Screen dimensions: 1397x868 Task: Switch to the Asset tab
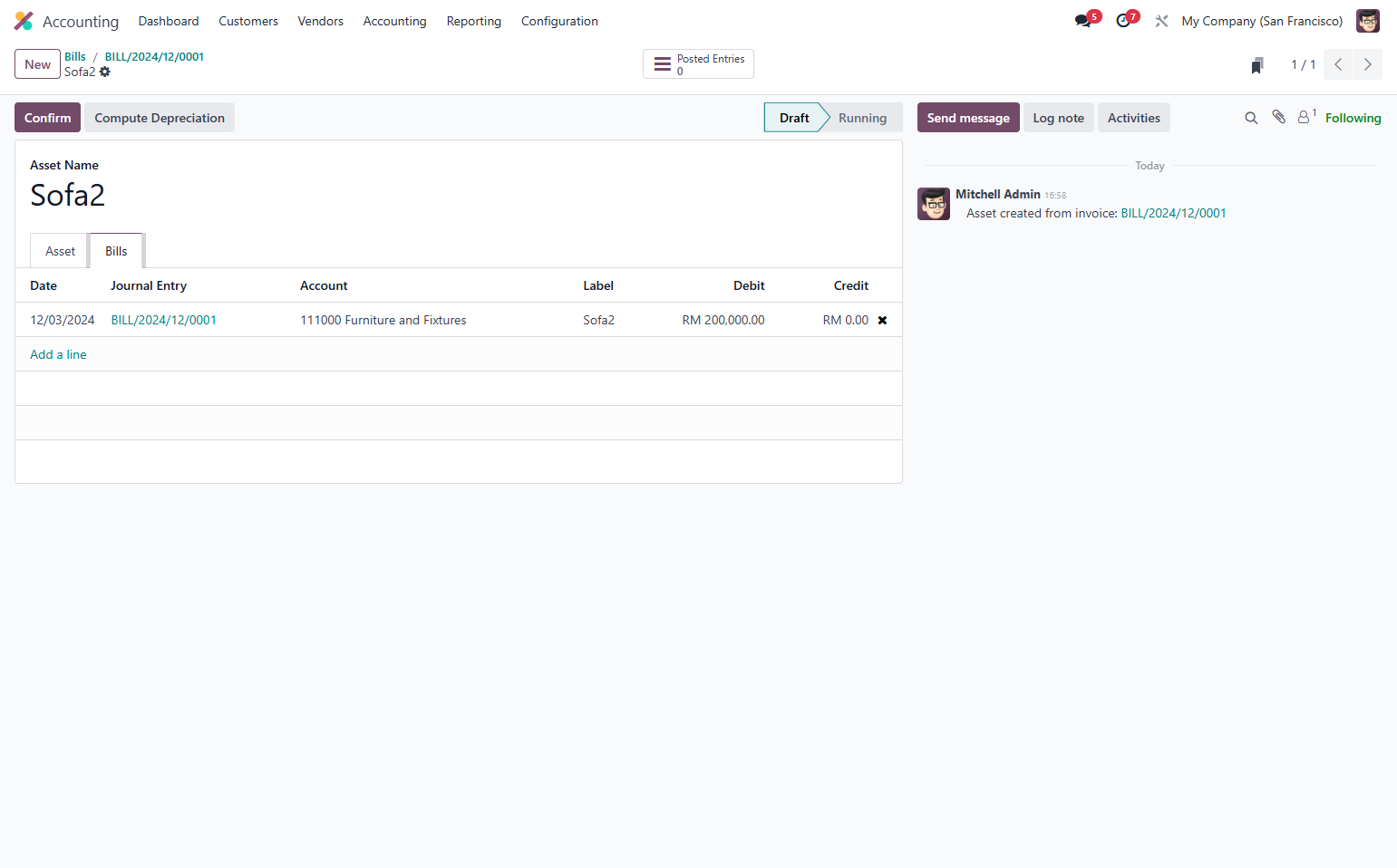point(60,251)
